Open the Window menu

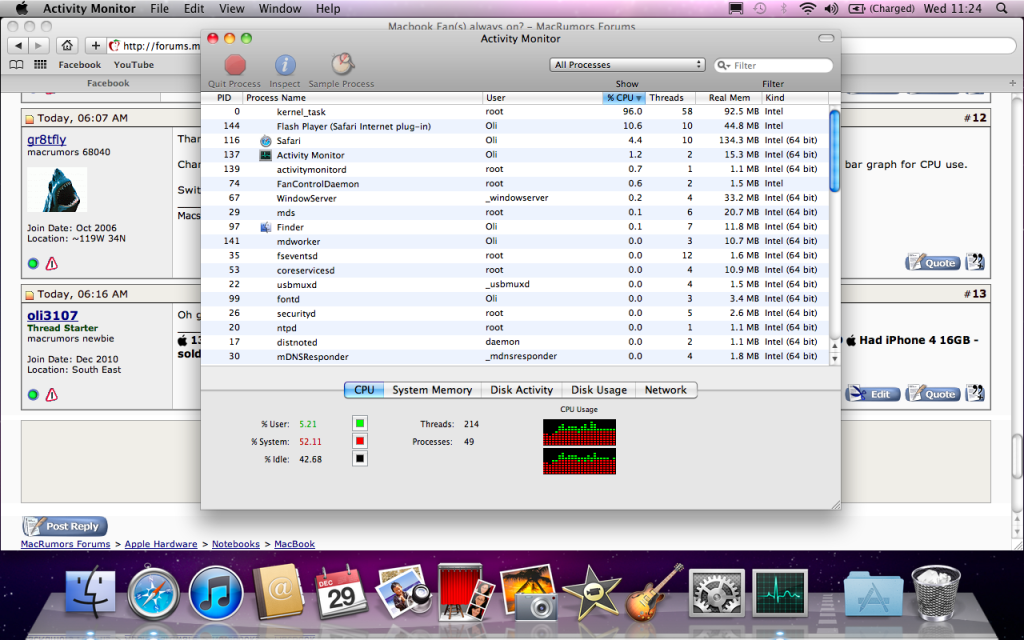[280, 8]
